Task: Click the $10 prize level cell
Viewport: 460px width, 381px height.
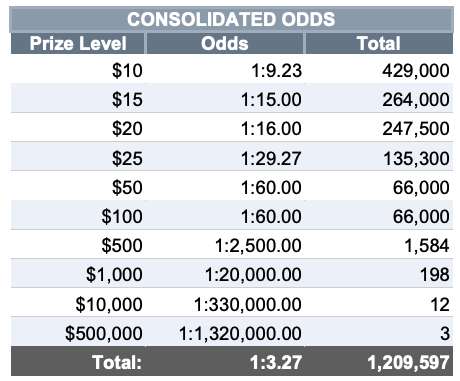Action: (78, 71)
